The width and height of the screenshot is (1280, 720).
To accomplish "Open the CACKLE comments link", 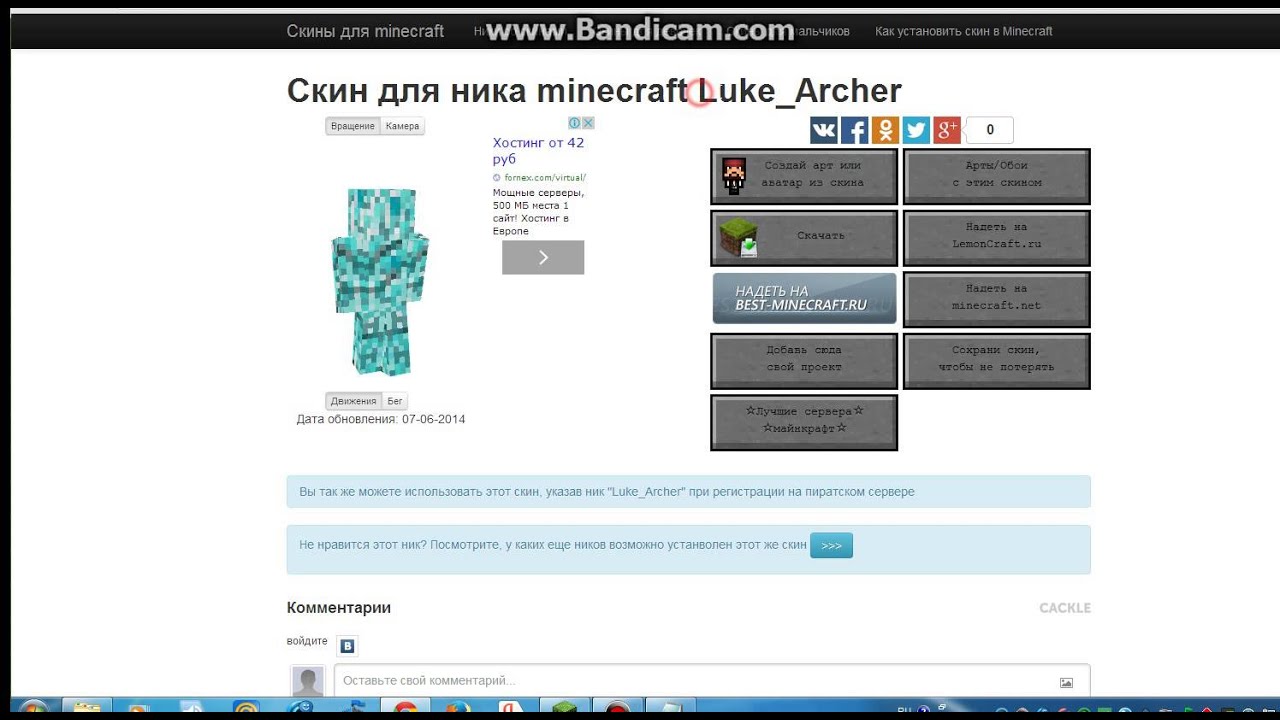I will 1065,608.
